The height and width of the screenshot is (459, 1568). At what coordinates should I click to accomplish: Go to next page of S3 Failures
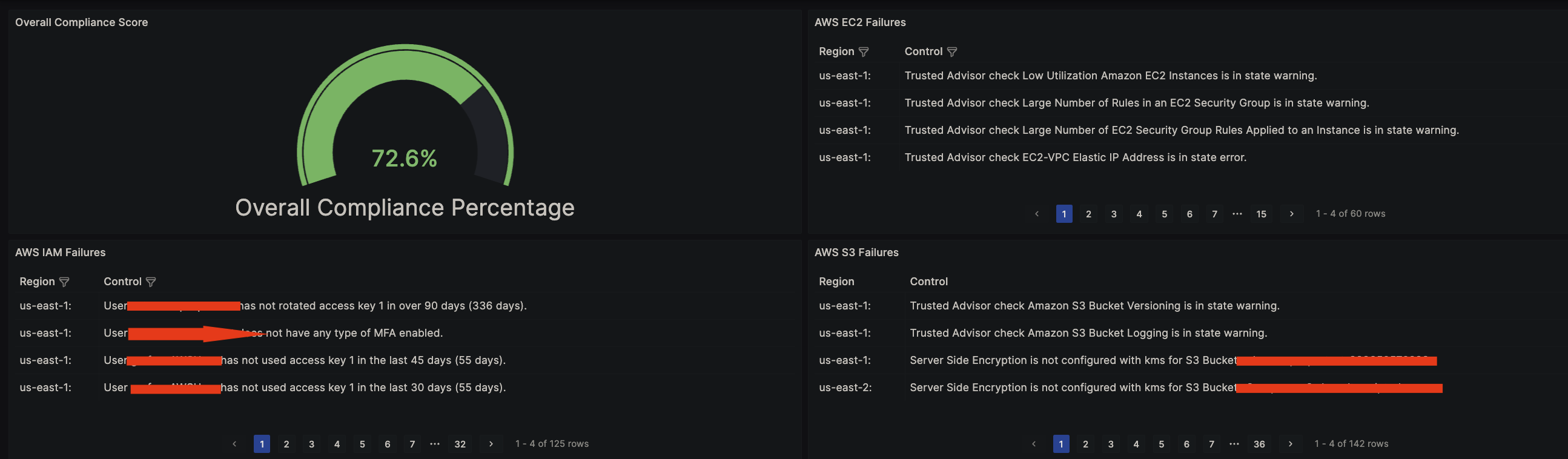(x=1290, y=444)
